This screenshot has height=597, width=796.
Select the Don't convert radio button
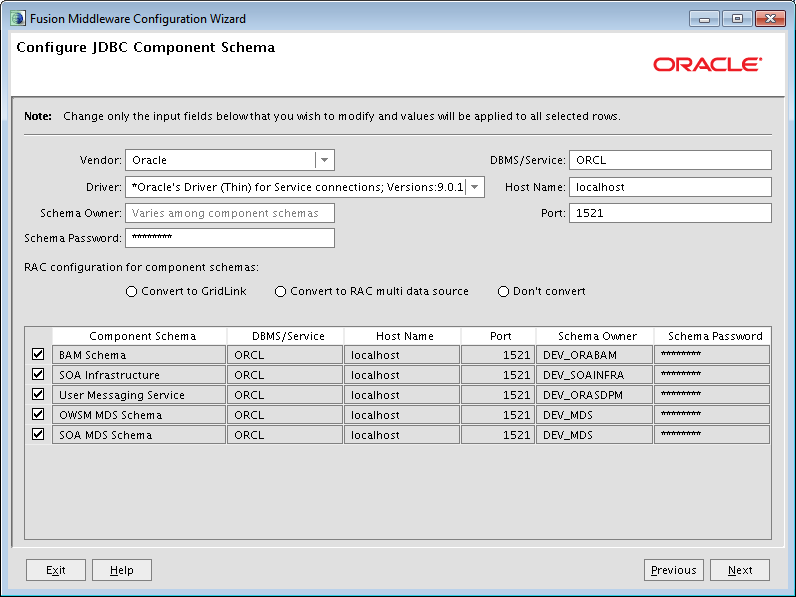503,291
